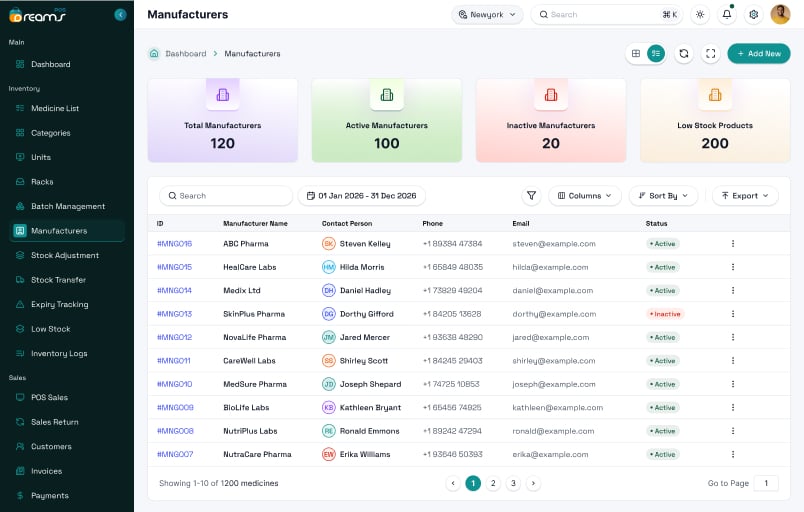Open Inventory Logs in sidebar
Viewport: 804px width, 512px height.
[67, 353]
